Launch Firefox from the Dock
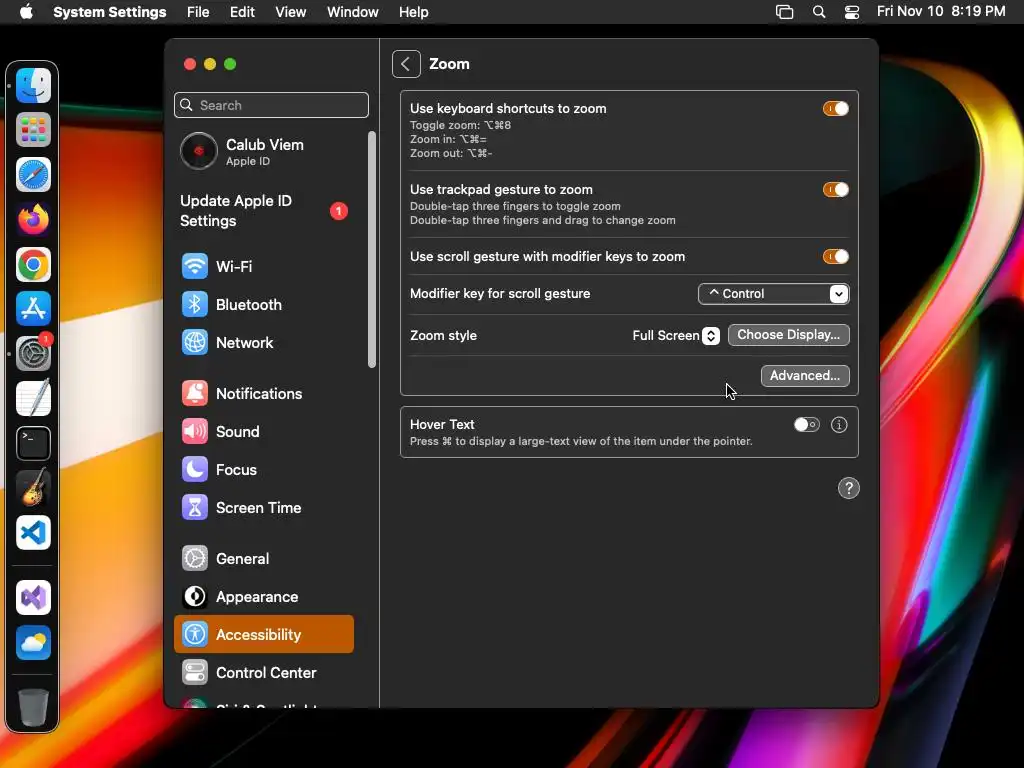The width and height of the screenshot is (1024, 768). pos(33,219)
